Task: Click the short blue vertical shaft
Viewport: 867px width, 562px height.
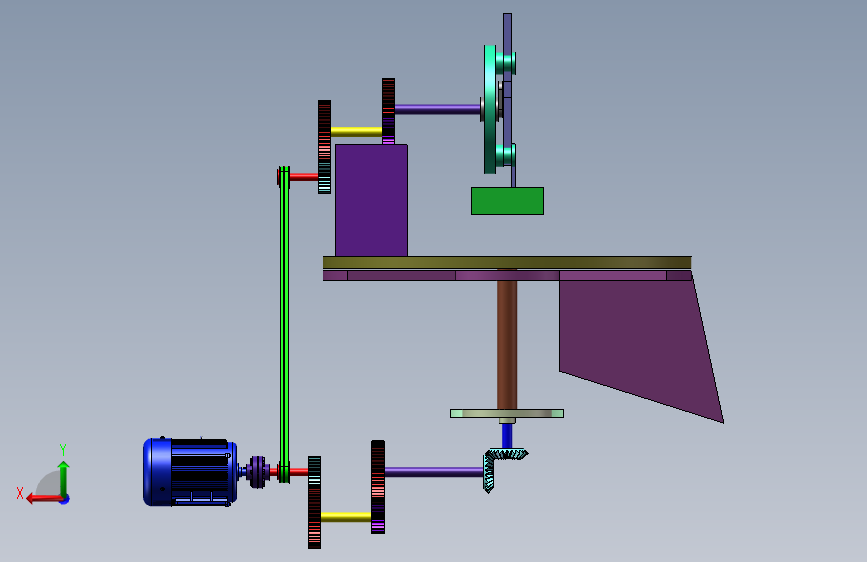Action: click(507, 436)
